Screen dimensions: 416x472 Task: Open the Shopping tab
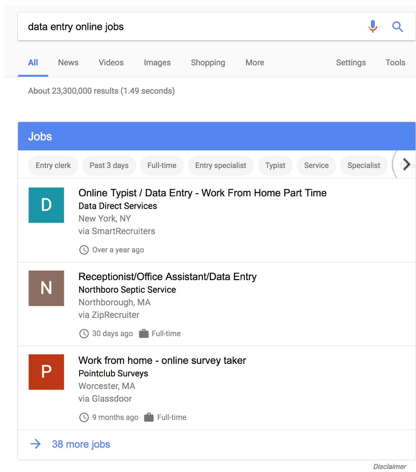coord(208,63)
